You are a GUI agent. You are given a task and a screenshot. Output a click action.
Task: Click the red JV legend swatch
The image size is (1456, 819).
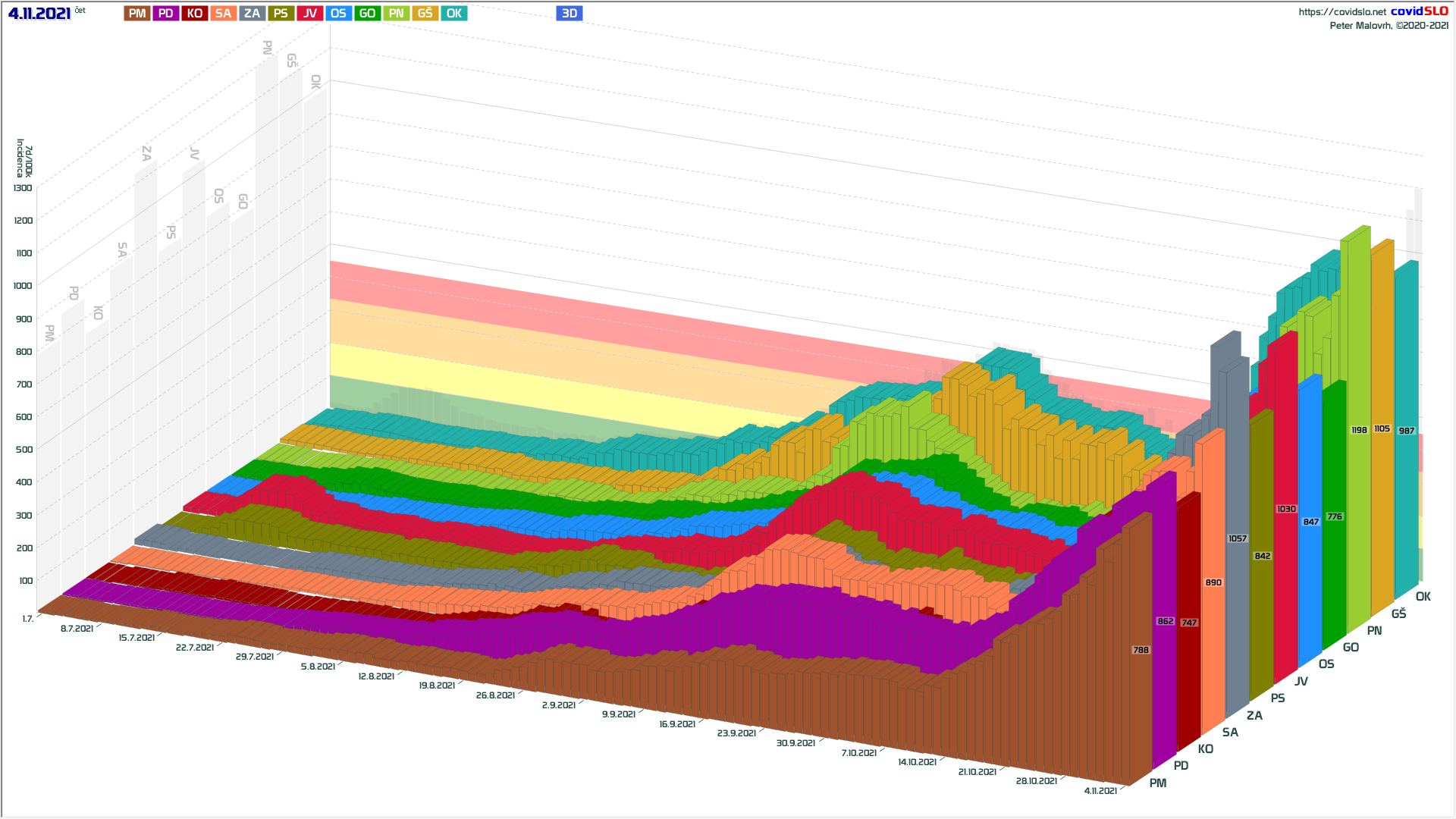(x=309, y=14)
